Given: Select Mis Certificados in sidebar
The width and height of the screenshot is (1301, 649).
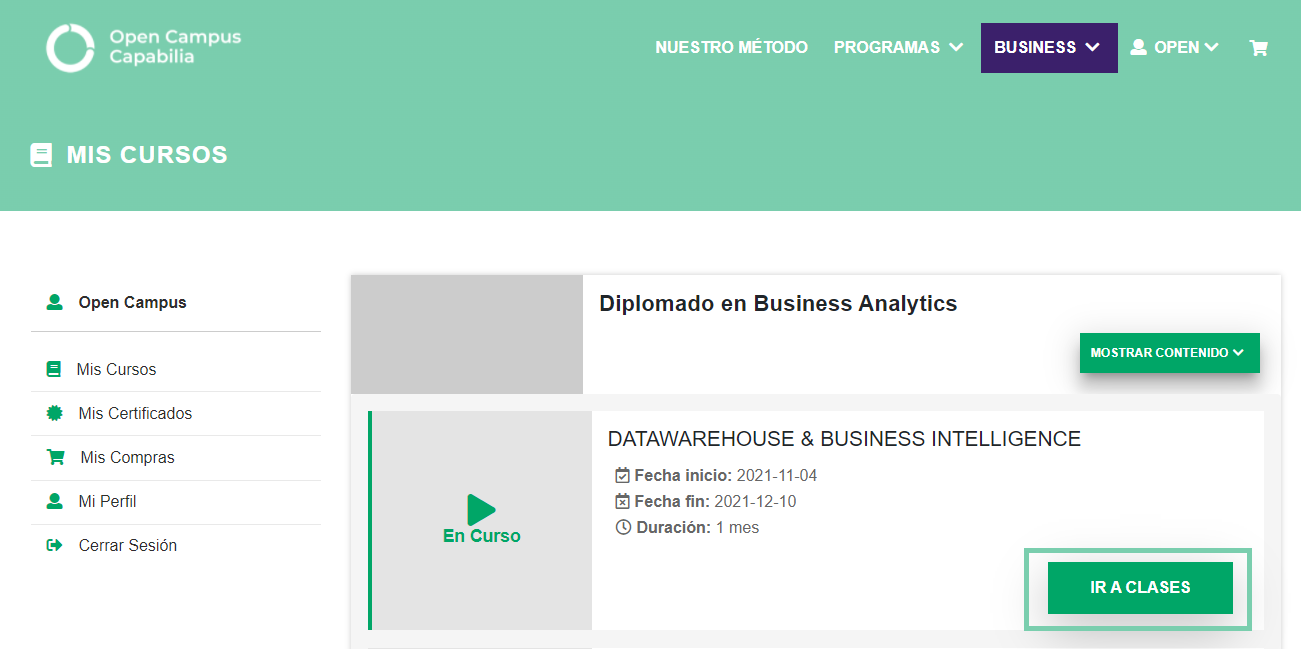Looking at the screenshot, I should [135, 413].
